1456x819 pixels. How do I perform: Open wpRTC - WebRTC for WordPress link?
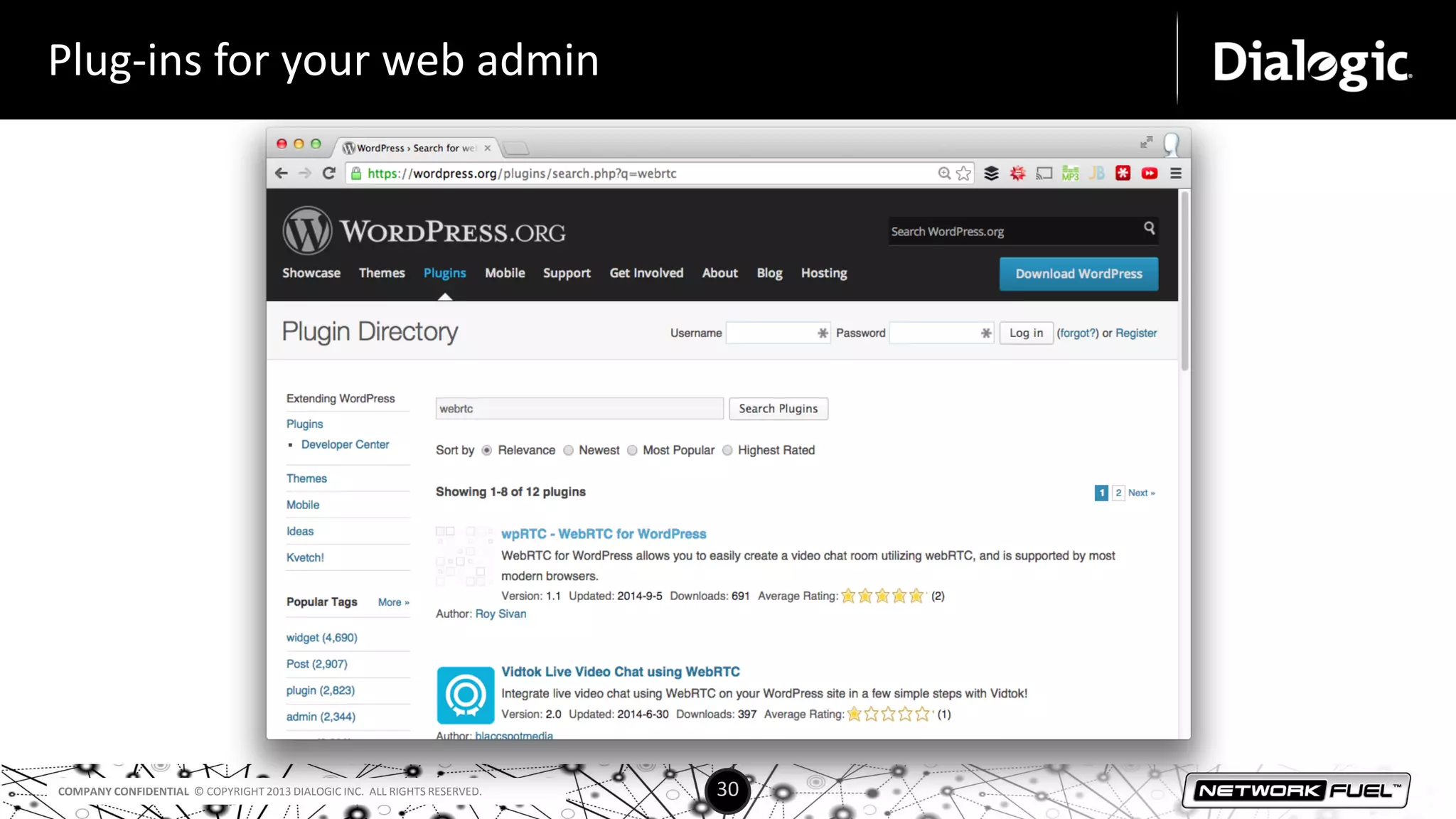coord(604,534)
